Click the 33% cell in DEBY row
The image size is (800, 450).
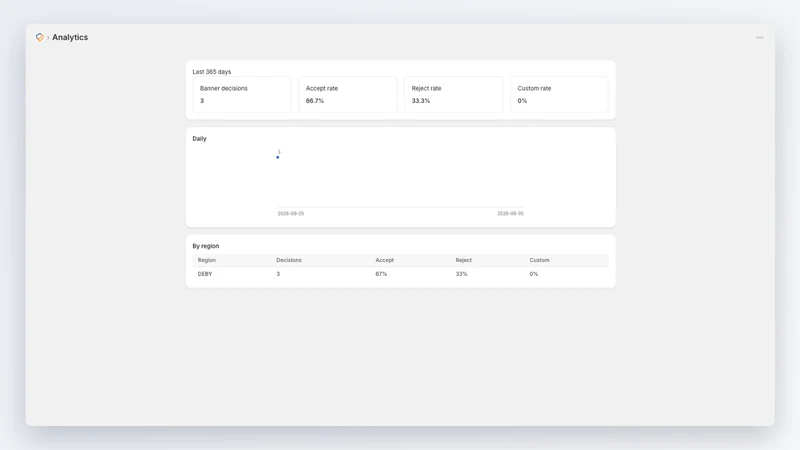click(461, 274)
